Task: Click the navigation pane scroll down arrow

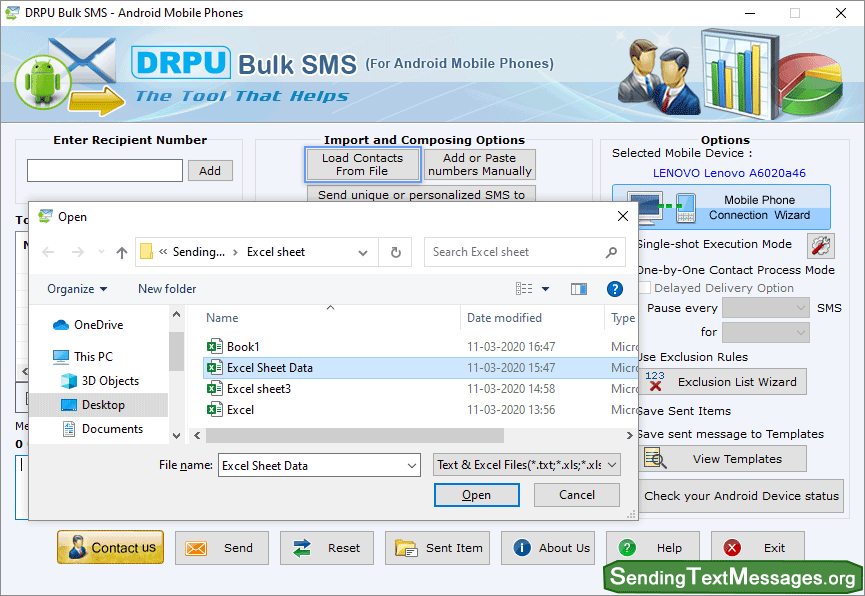Action: pyautogui.click(x=177, y=435)
